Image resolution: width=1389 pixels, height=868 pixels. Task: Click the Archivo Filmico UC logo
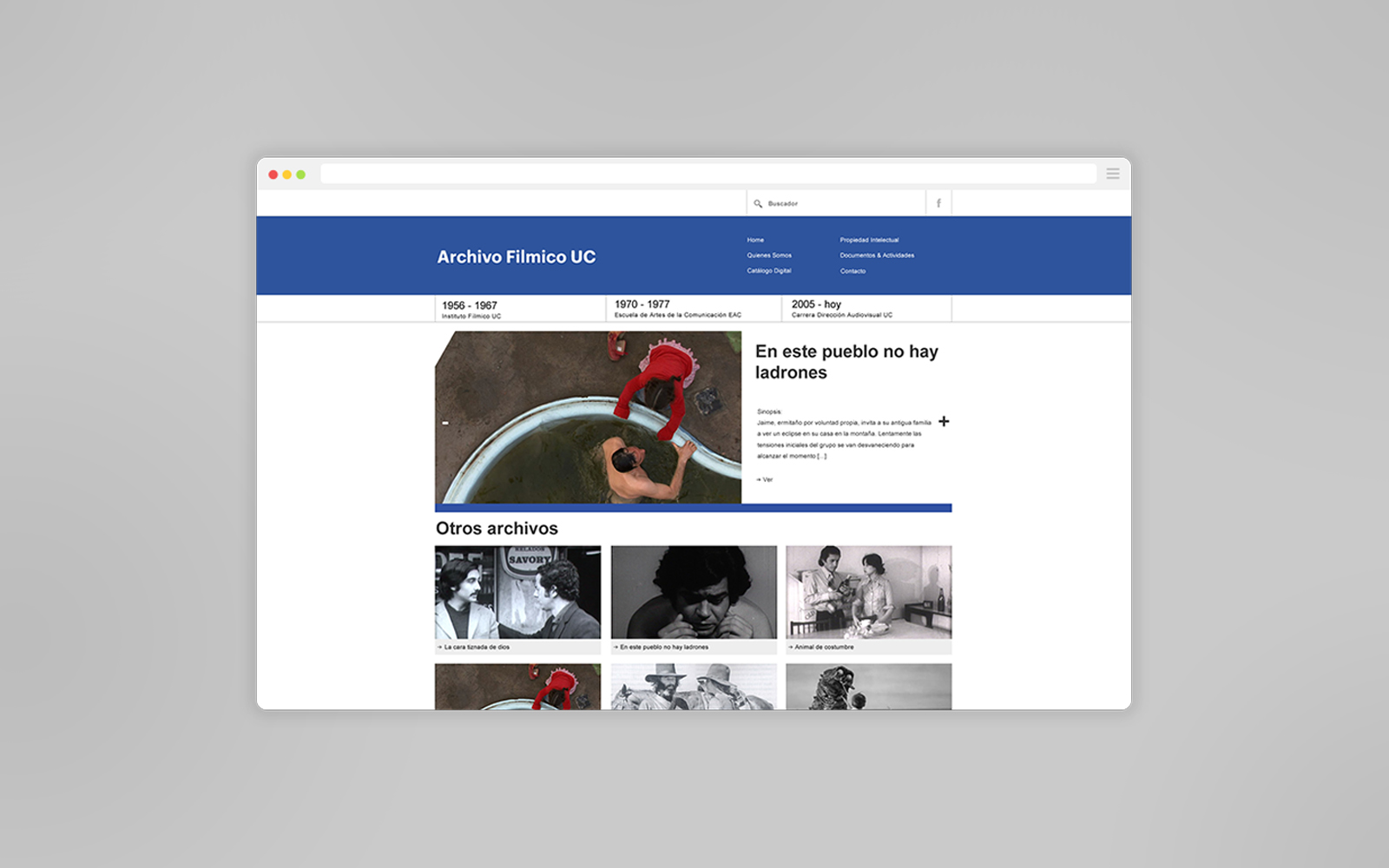[517, 257]
